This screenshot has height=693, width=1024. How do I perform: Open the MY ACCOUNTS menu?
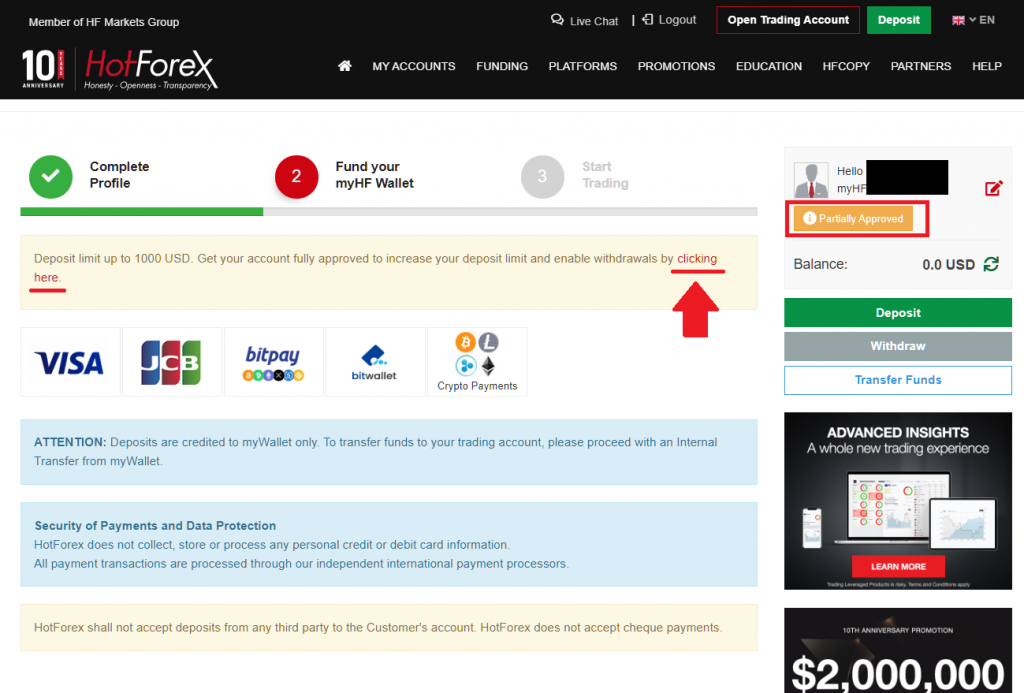[413, 66]
